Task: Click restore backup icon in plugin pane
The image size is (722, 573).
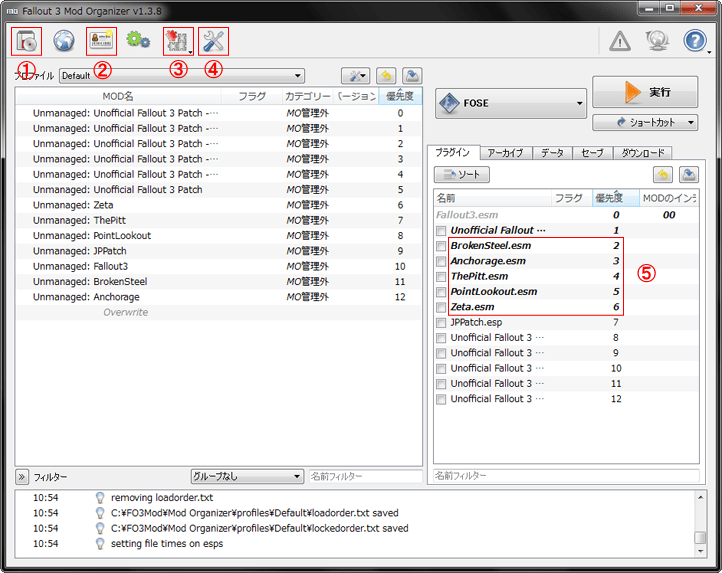Action: 663,175
